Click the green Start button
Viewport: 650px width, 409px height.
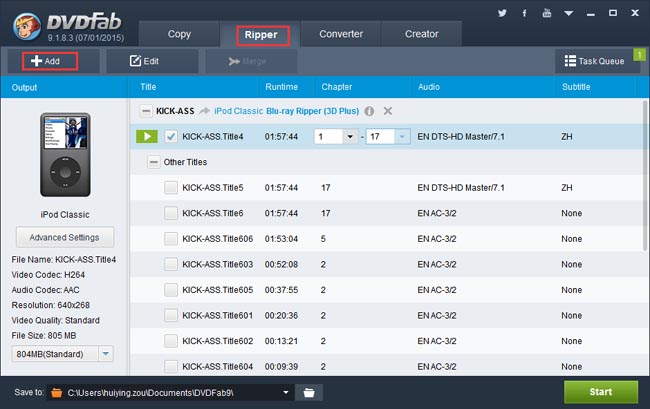tap(601, 392)
